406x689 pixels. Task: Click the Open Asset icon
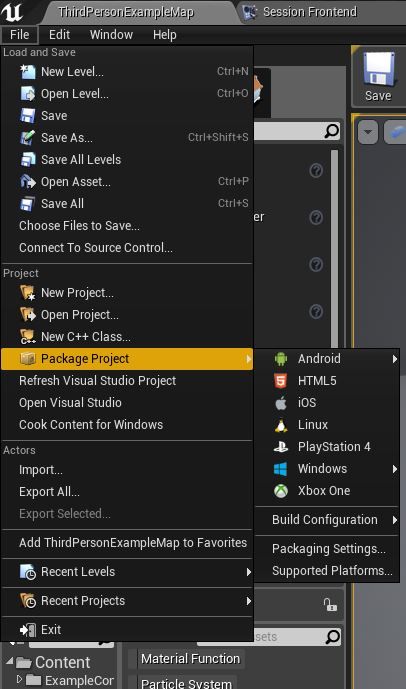pos(28,181)
